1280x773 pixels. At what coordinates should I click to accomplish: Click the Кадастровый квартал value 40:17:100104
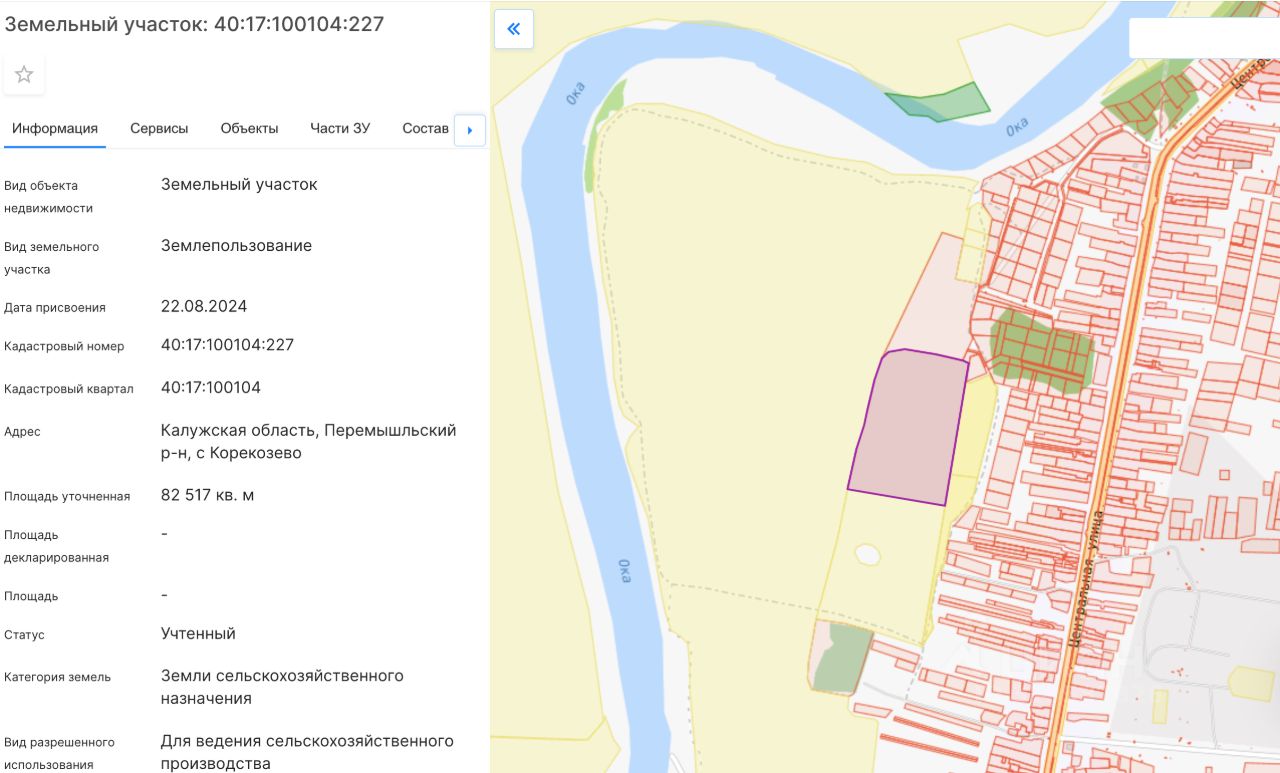(211, 387)
